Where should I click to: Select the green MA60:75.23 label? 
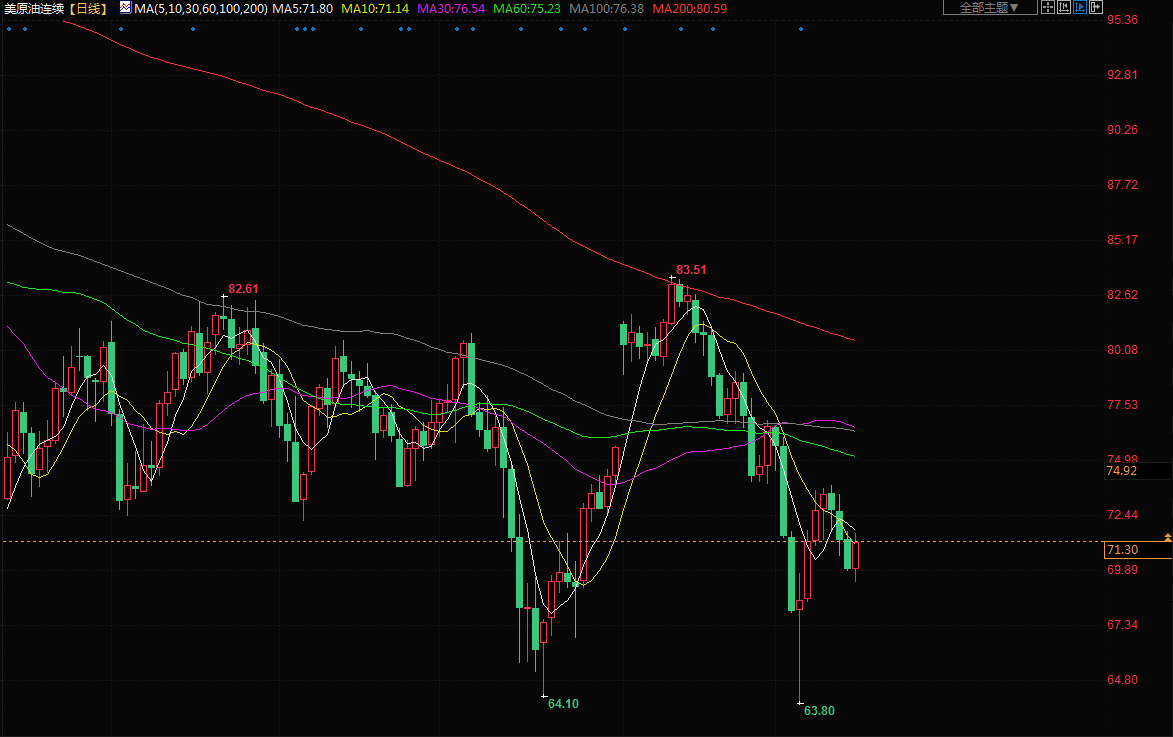pos(527,8)
